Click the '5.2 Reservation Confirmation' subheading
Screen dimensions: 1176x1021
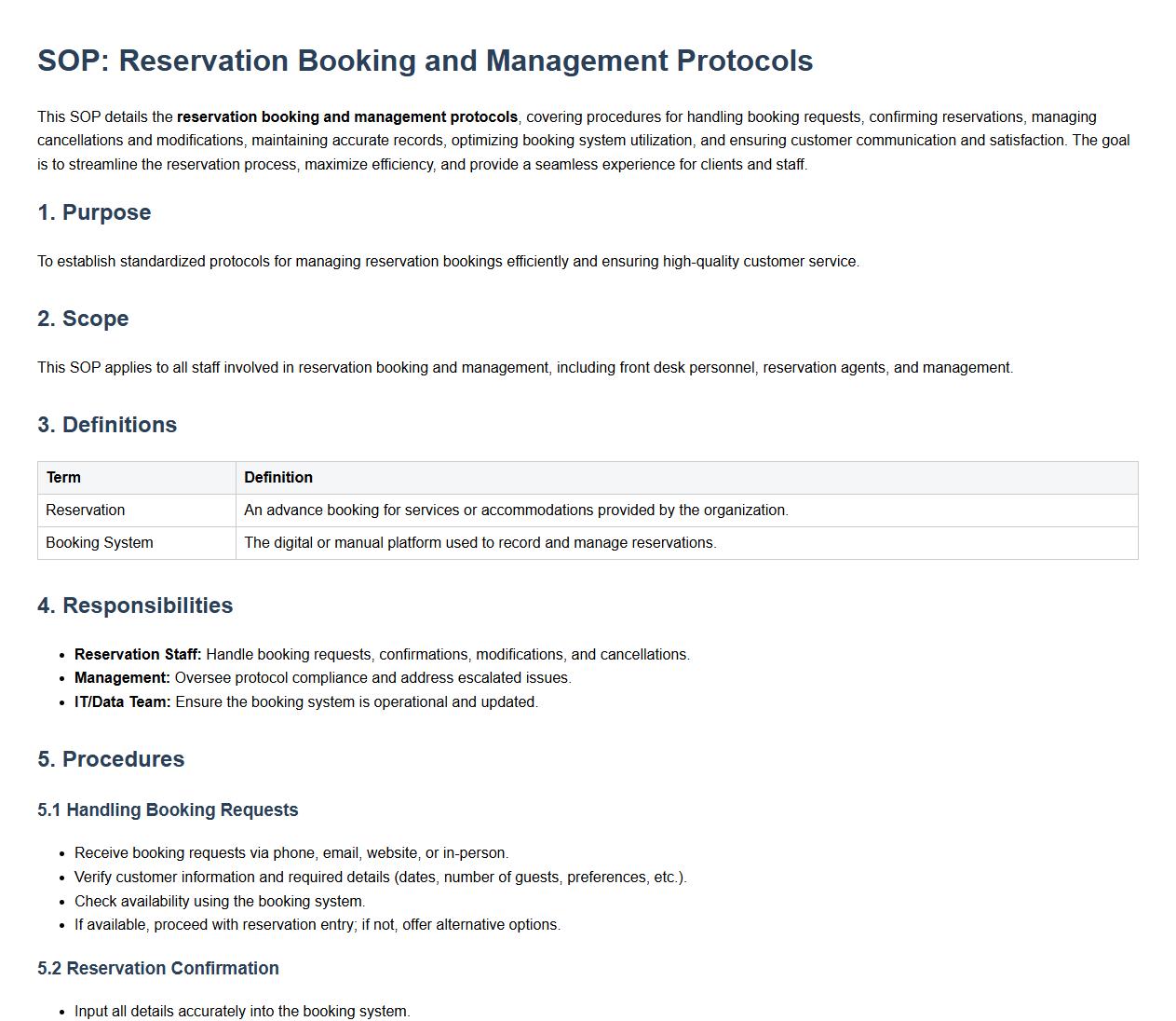(x=158, y=969)
